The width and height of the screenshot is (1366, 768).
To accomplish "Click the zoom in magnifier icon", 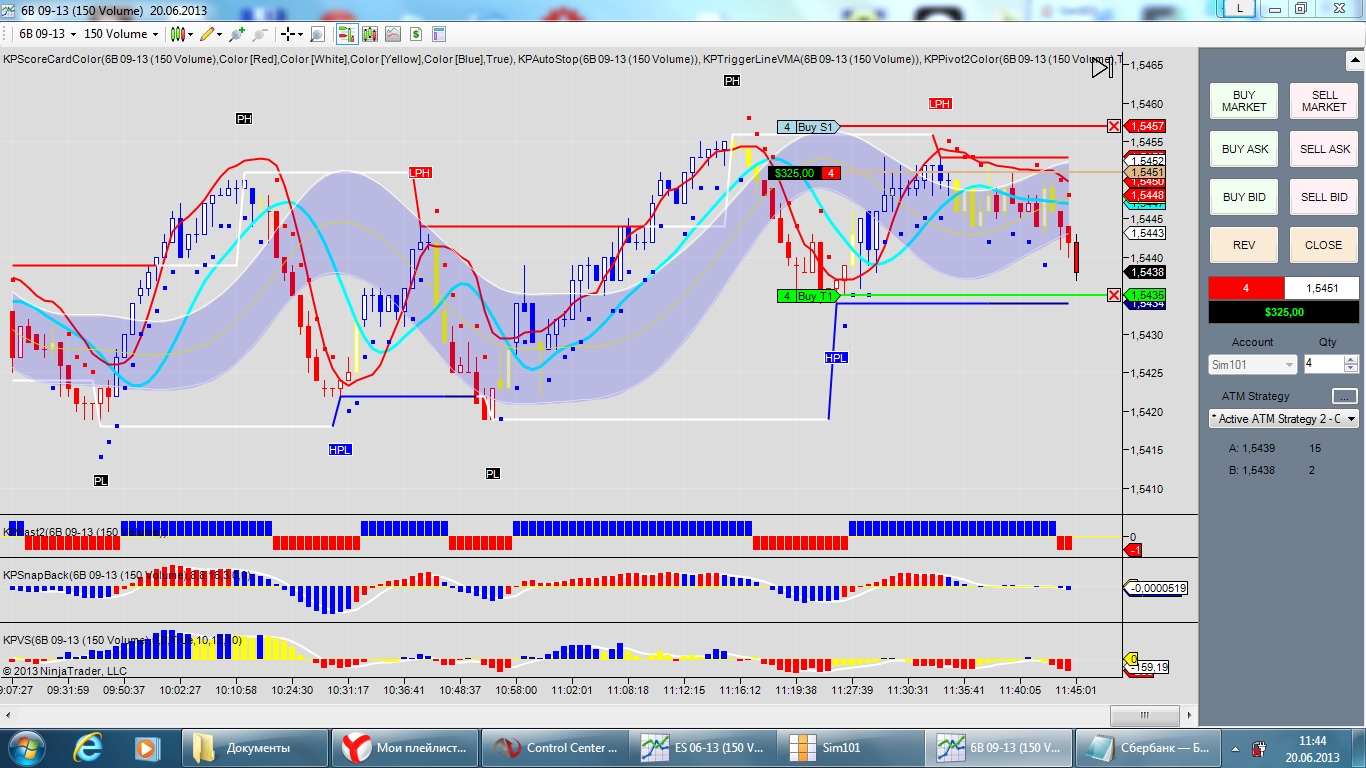I will point(237,34).
